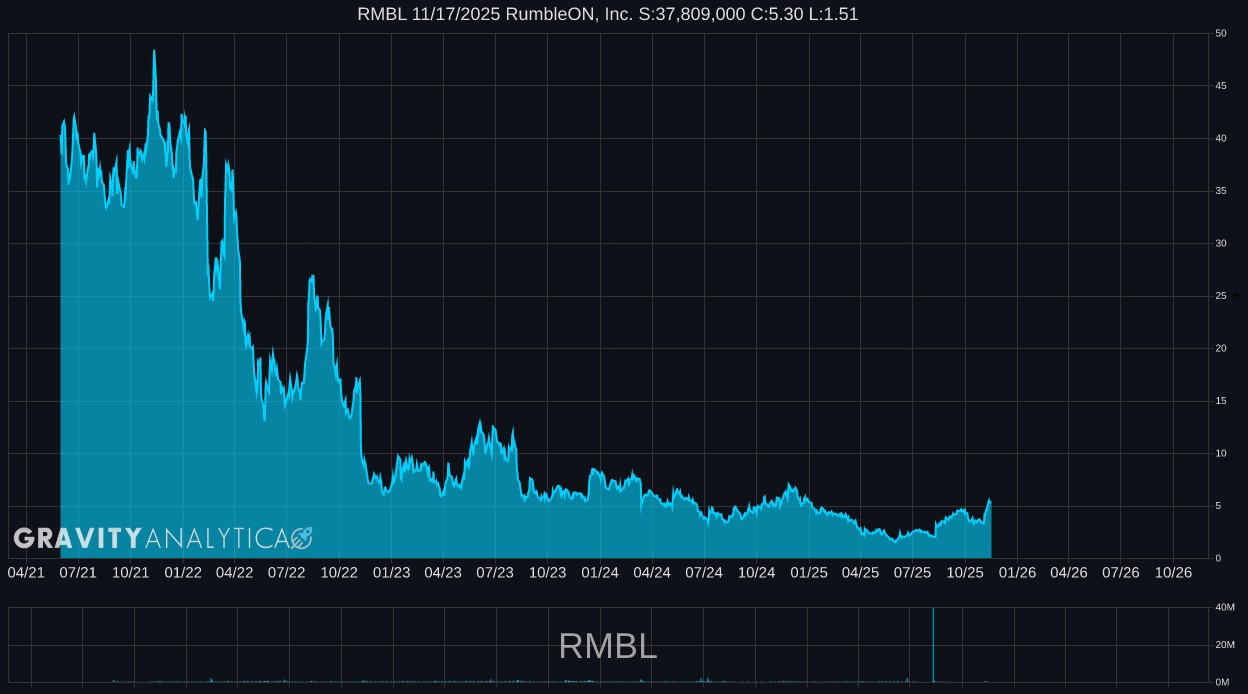Image resolution: width=1248 pixels, height=694 pixels.
Task: Click the 0M volume axis label
Action: pos(1222,682)
